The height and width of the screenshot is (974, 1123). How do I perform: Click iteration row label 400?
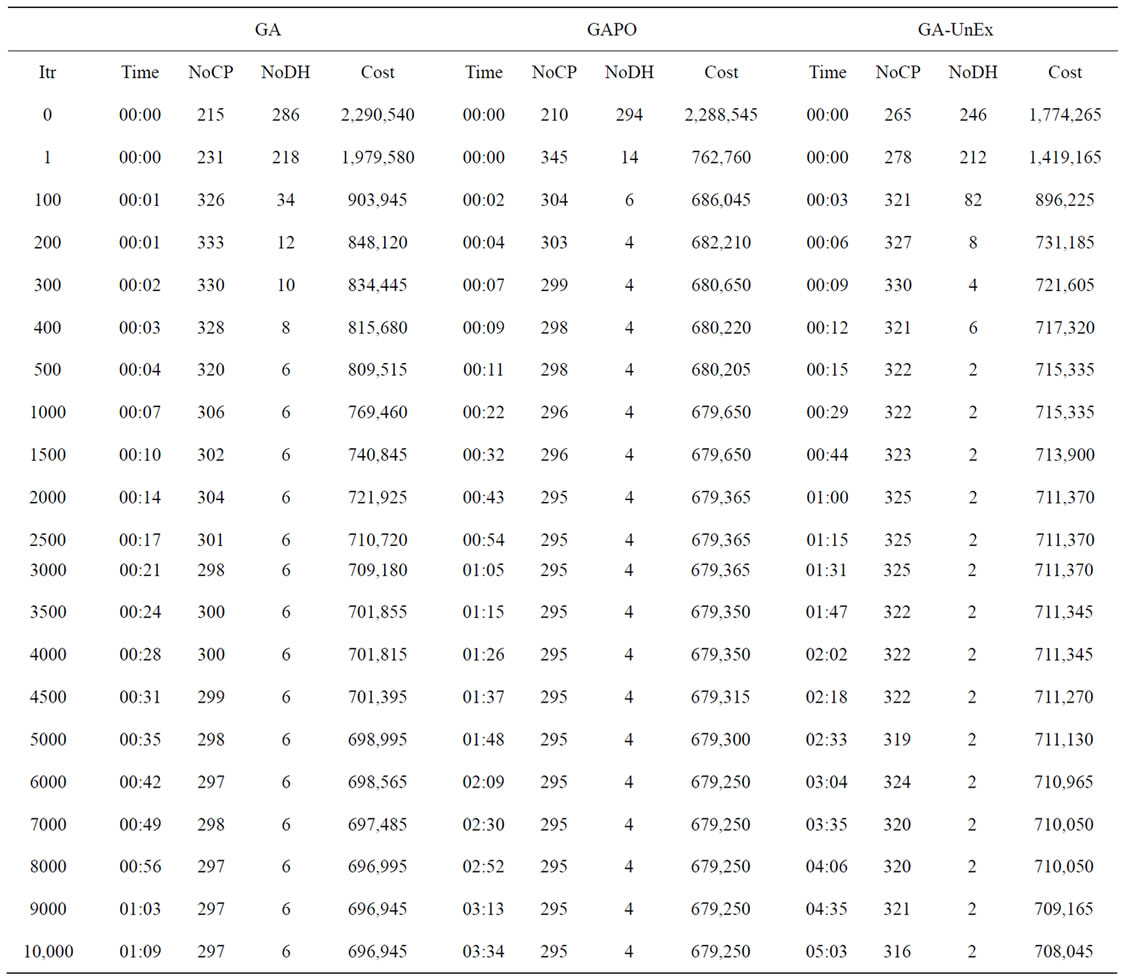pyautogui.click(x=47, y=327)
